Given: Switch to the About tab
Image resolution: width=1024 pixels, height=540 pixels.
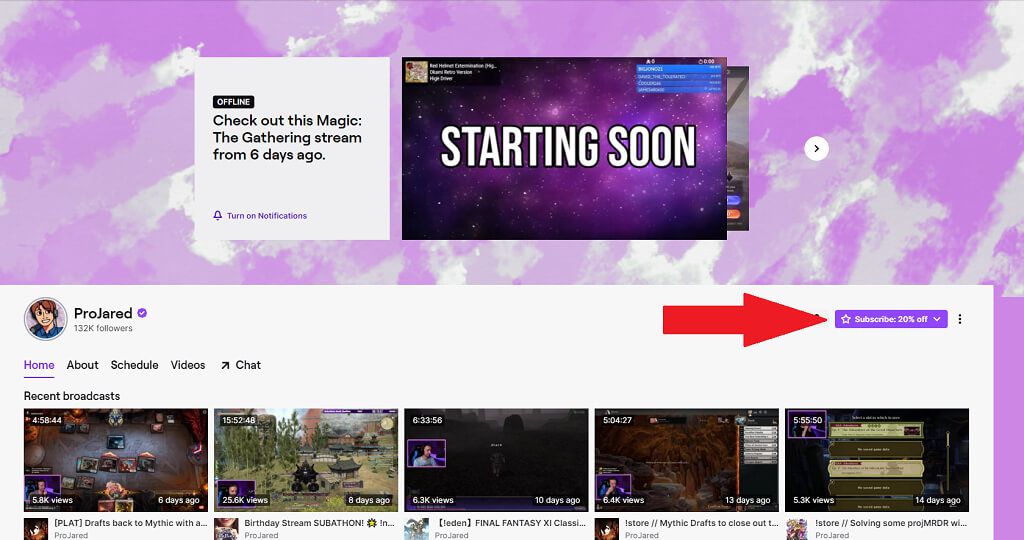Looking at the screenshot, I should (x=82, y=365).
